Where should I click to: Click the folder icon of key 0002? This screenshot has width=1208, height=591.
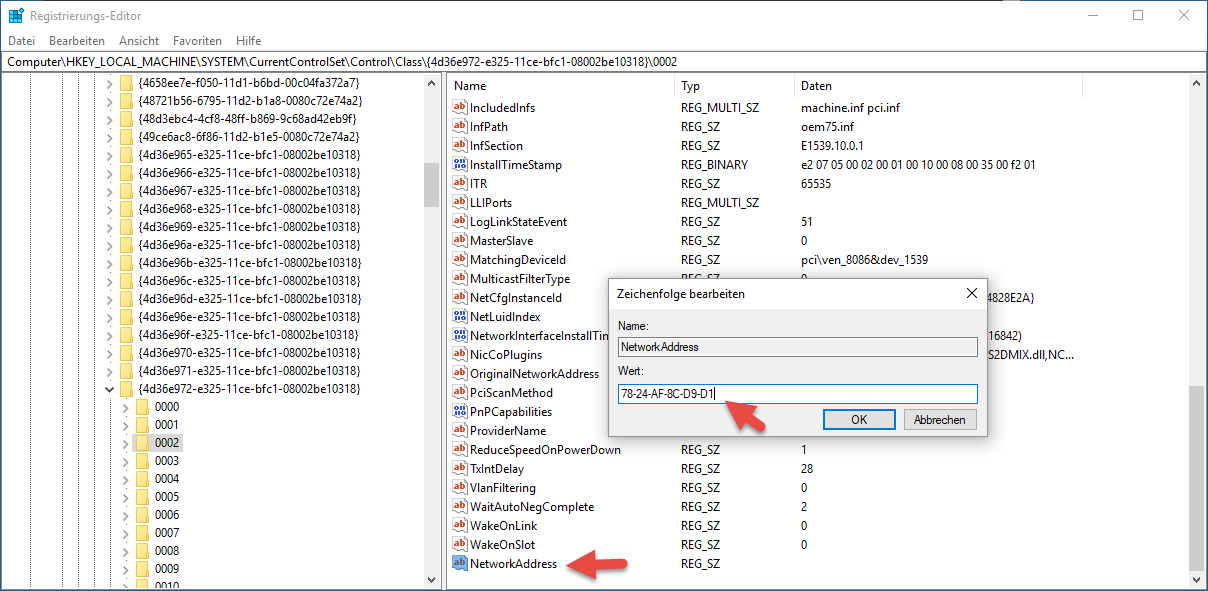(x=142, y=443)
